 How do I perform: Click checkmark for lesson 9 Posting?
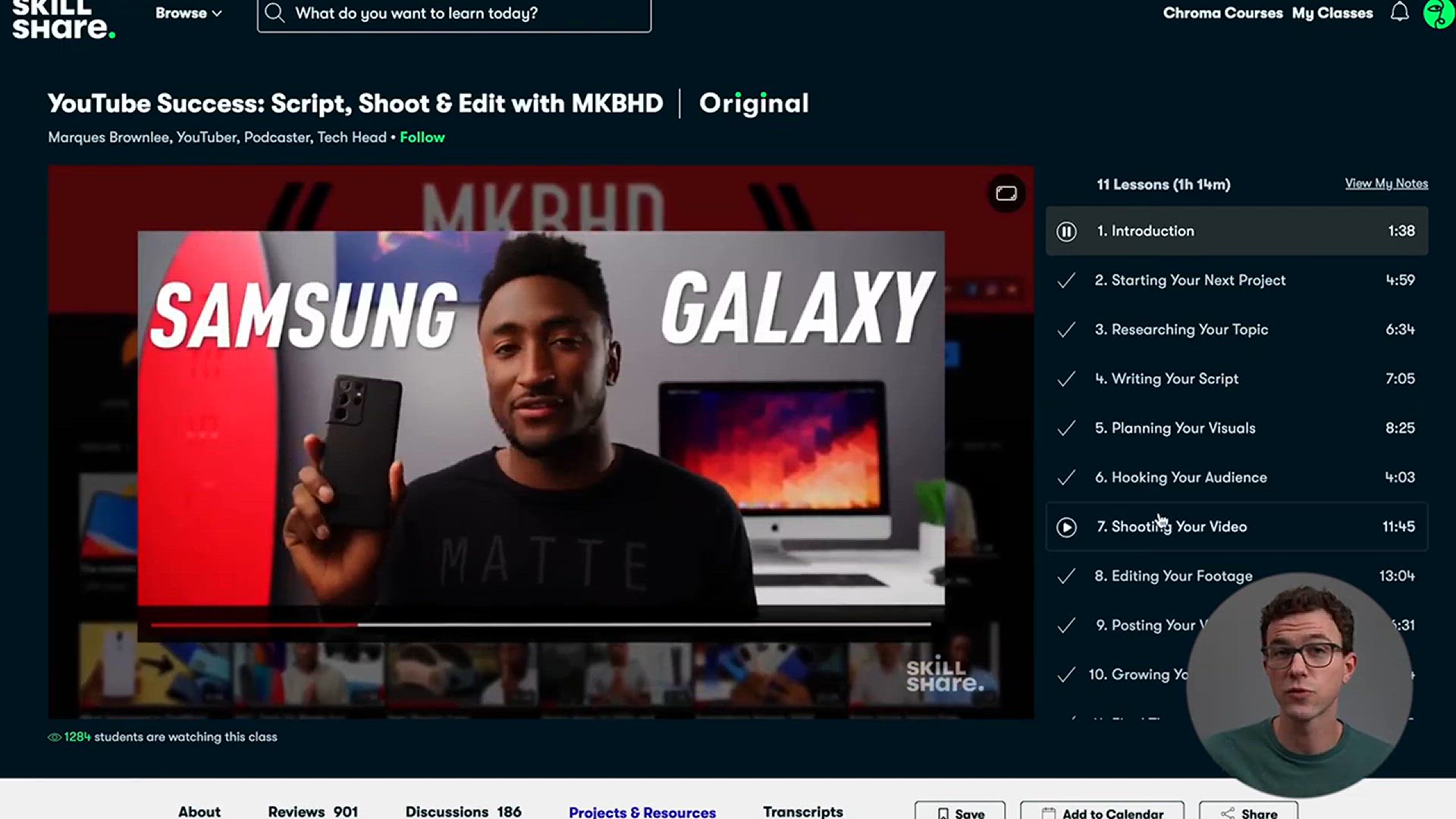point(1066,626)
